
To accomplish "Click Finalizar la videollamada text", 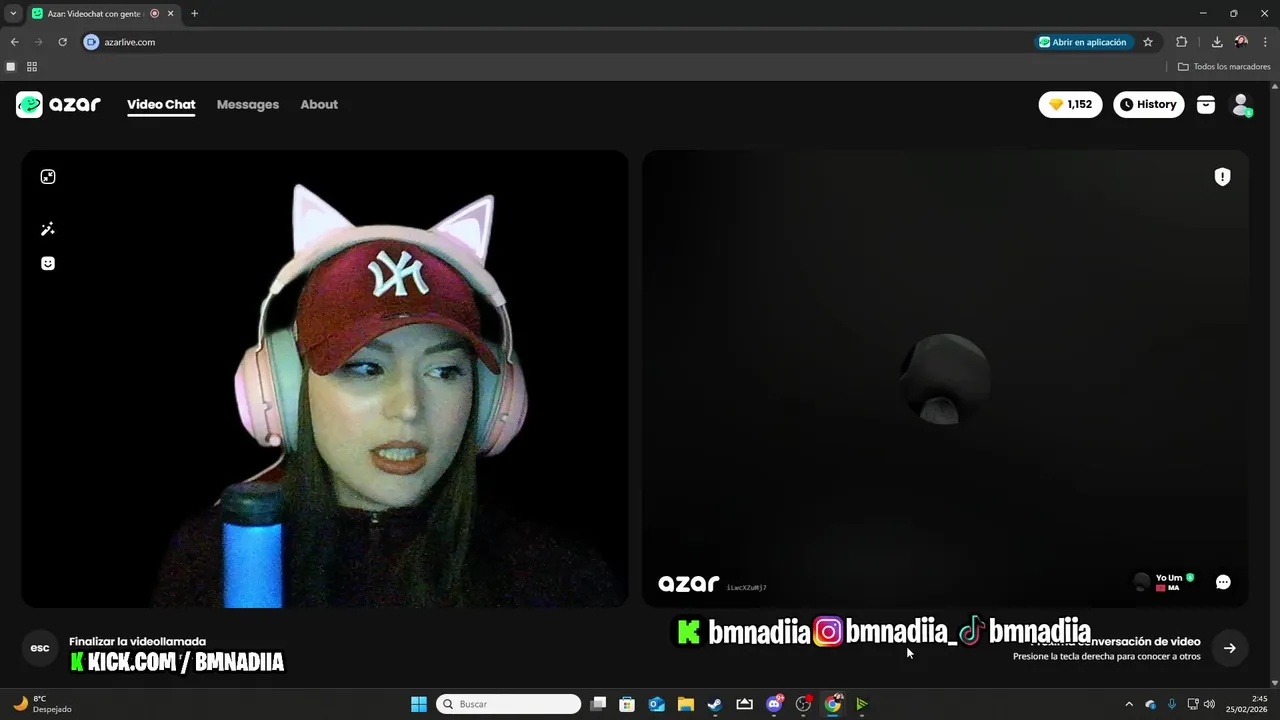I will (137, 642).
